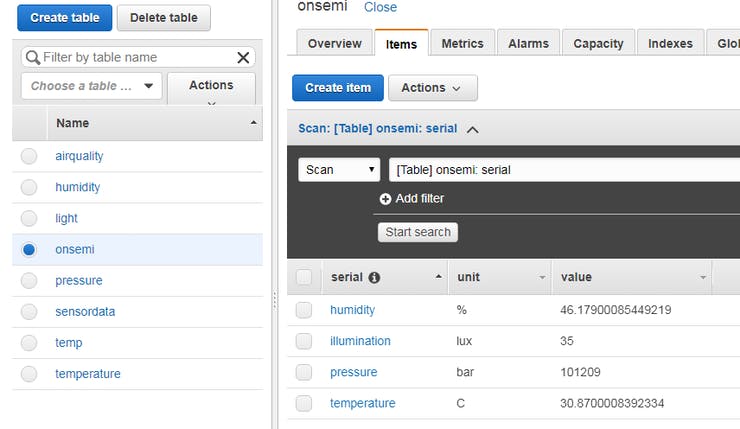Select the sensordata table radio button
Image resolution: width=740 pixels, height=429 pixels.
click(x=29, y=312)
